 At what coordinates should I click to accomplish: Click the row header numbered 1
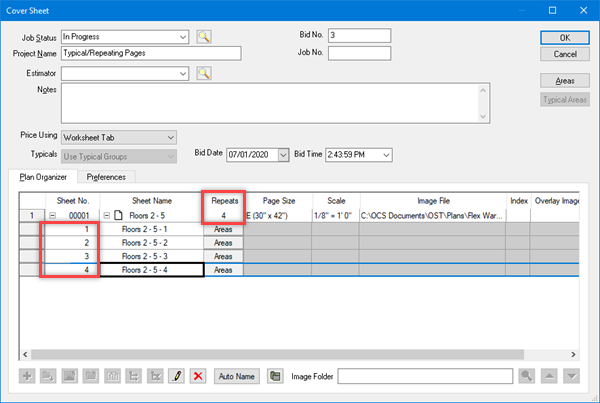[x=32, y=215]
